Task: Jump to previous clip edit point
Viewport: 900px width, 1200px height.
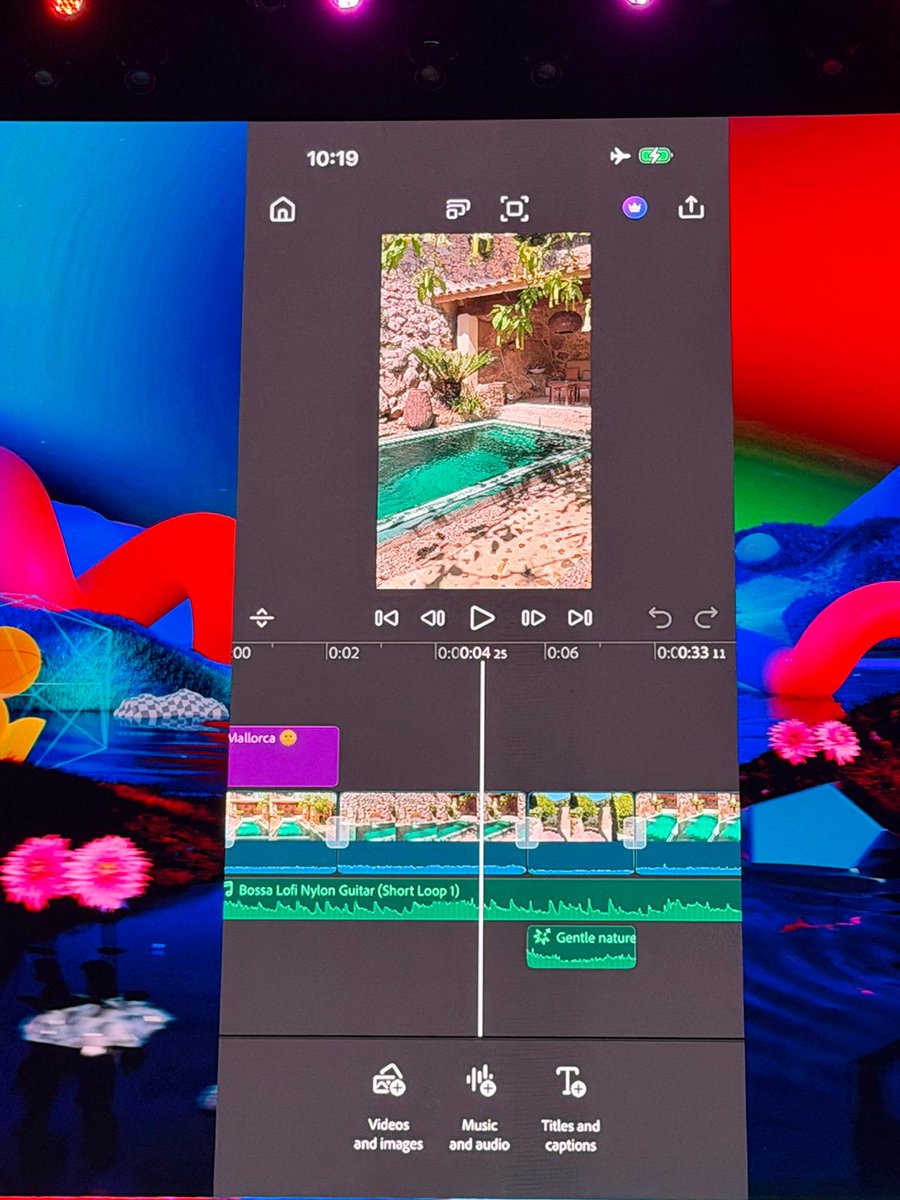Action: (386, 618)
